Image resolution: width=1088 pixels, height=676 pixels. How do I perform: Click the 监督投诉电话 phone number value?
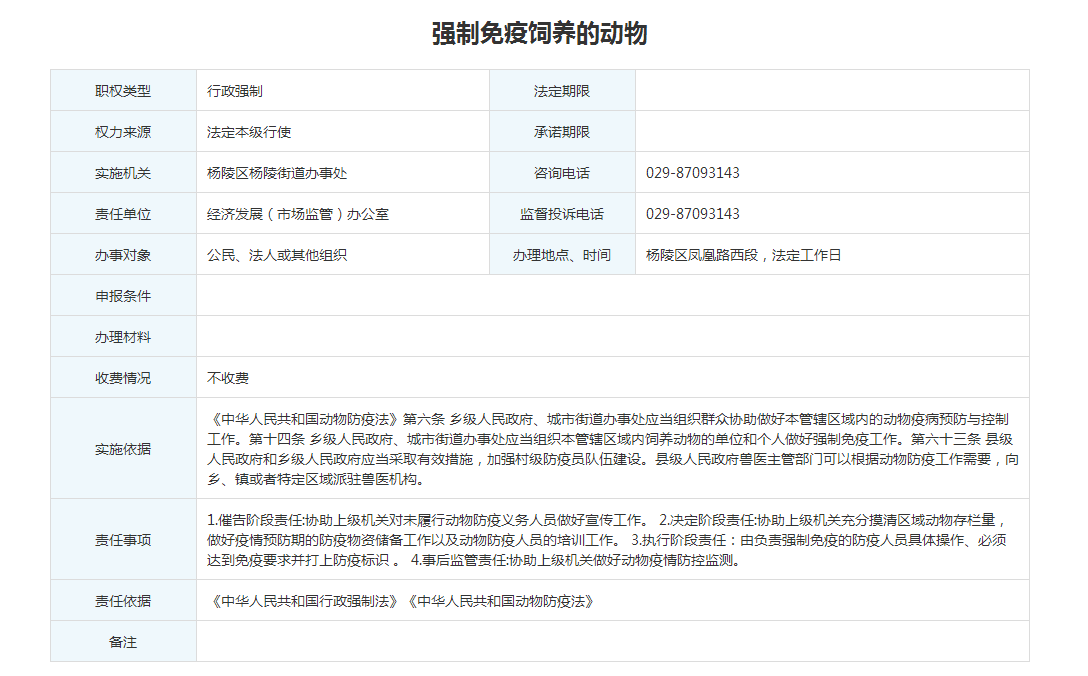click(693, 214)
